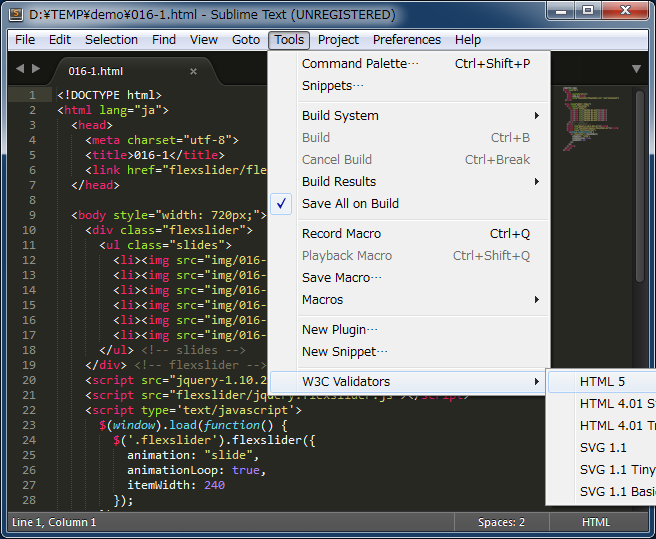Viewport: 656px width, 539px height.
Task: Click the HTML syntax selector in status bar
Action: pos(596,522)
